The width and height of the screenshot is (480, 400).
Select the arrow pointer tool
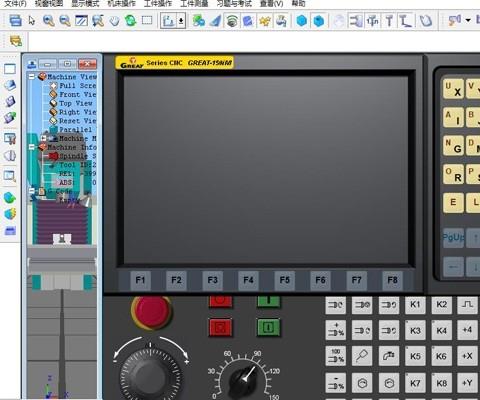[32, 21]
